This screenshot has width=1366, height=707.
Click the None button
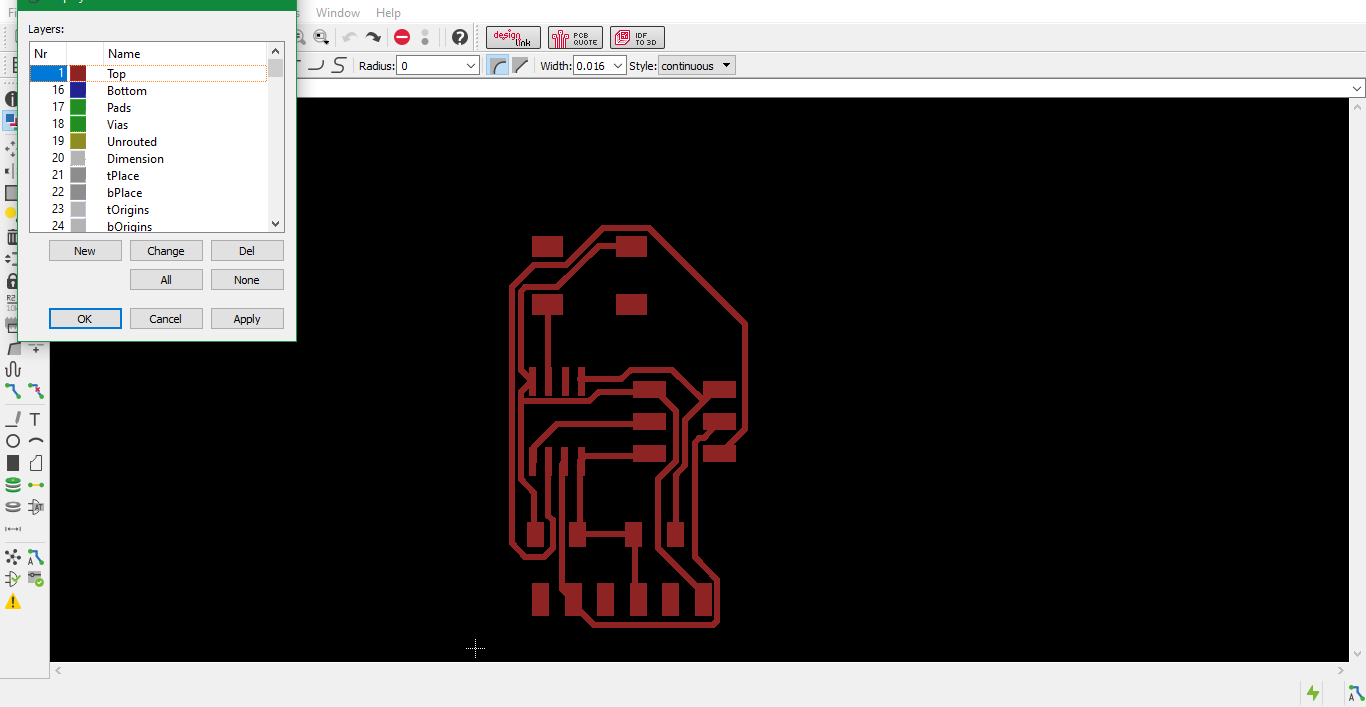tap(247, 280)
